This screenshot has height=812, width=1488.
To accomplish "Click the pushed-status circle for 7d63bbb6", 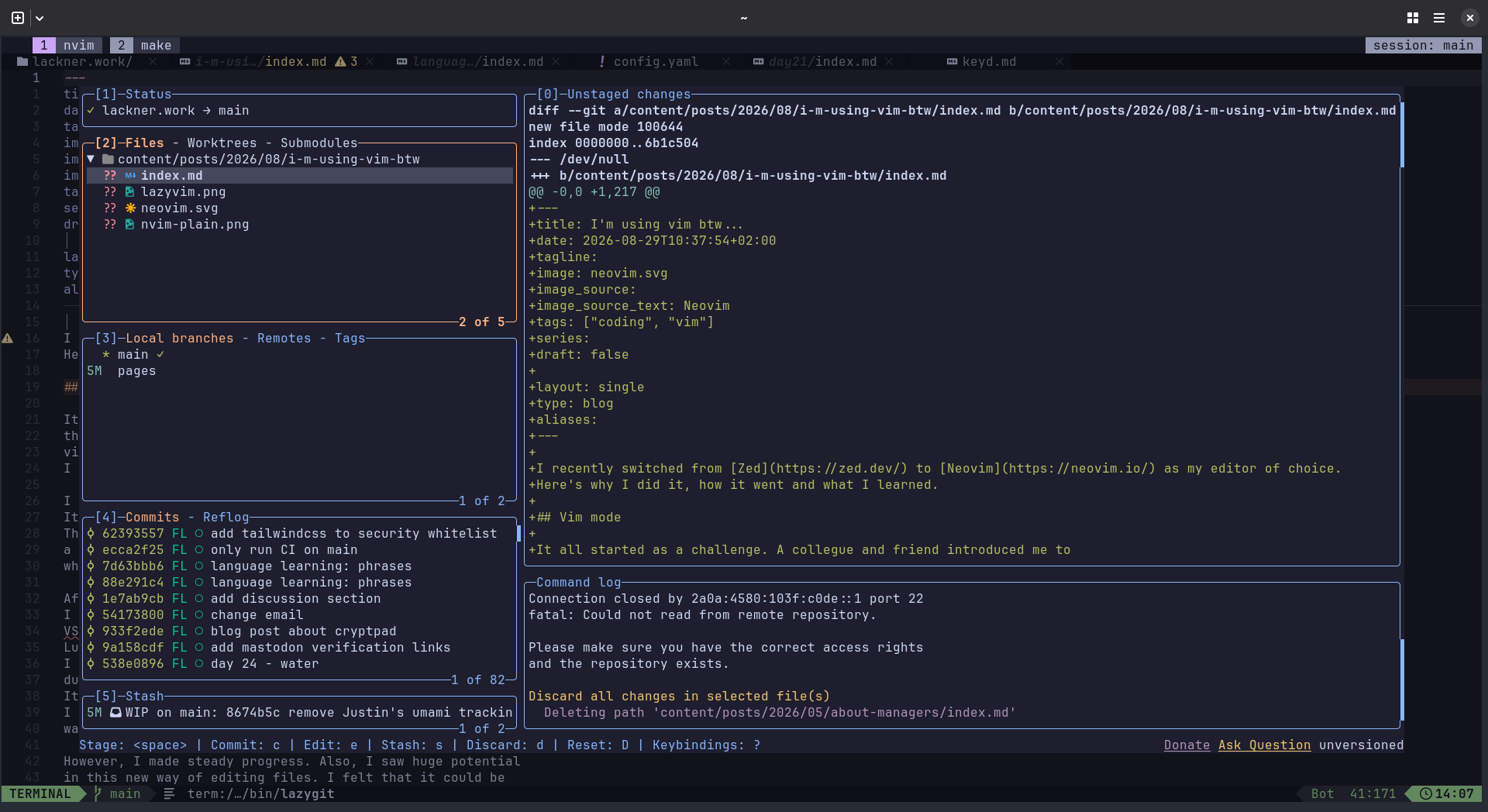I will pos(199,566).
